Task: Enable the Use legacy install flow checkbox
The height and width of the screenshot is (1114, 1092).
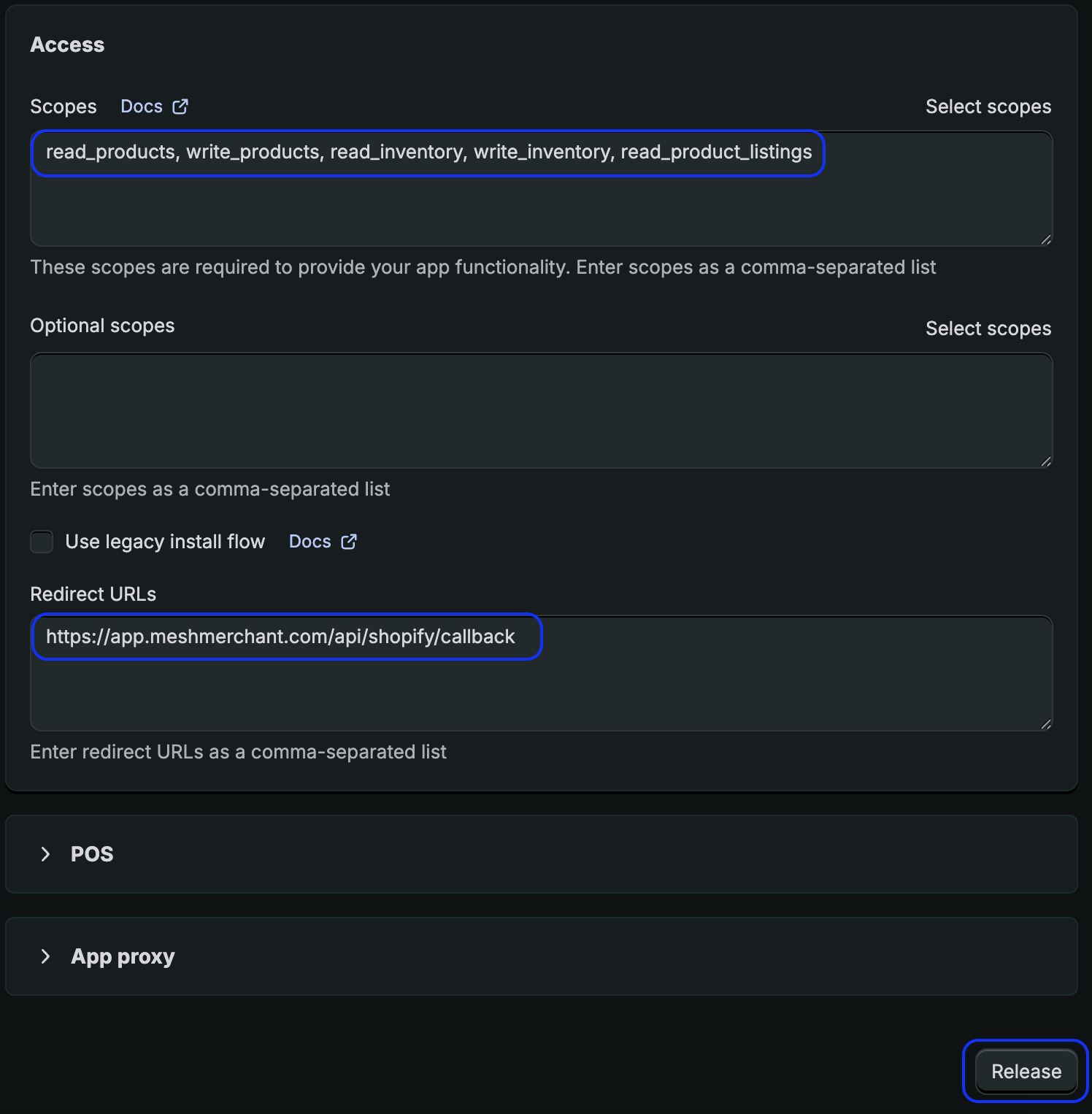Action: (42, 542)
